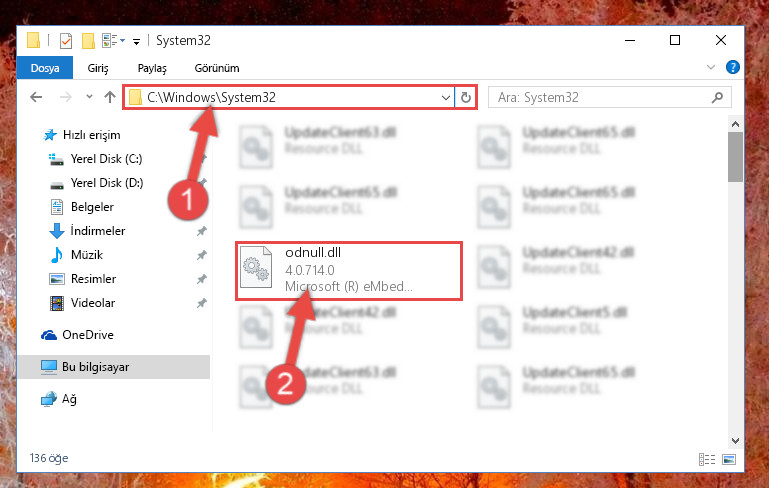Click the Back navigation arrow

(36, 97)
